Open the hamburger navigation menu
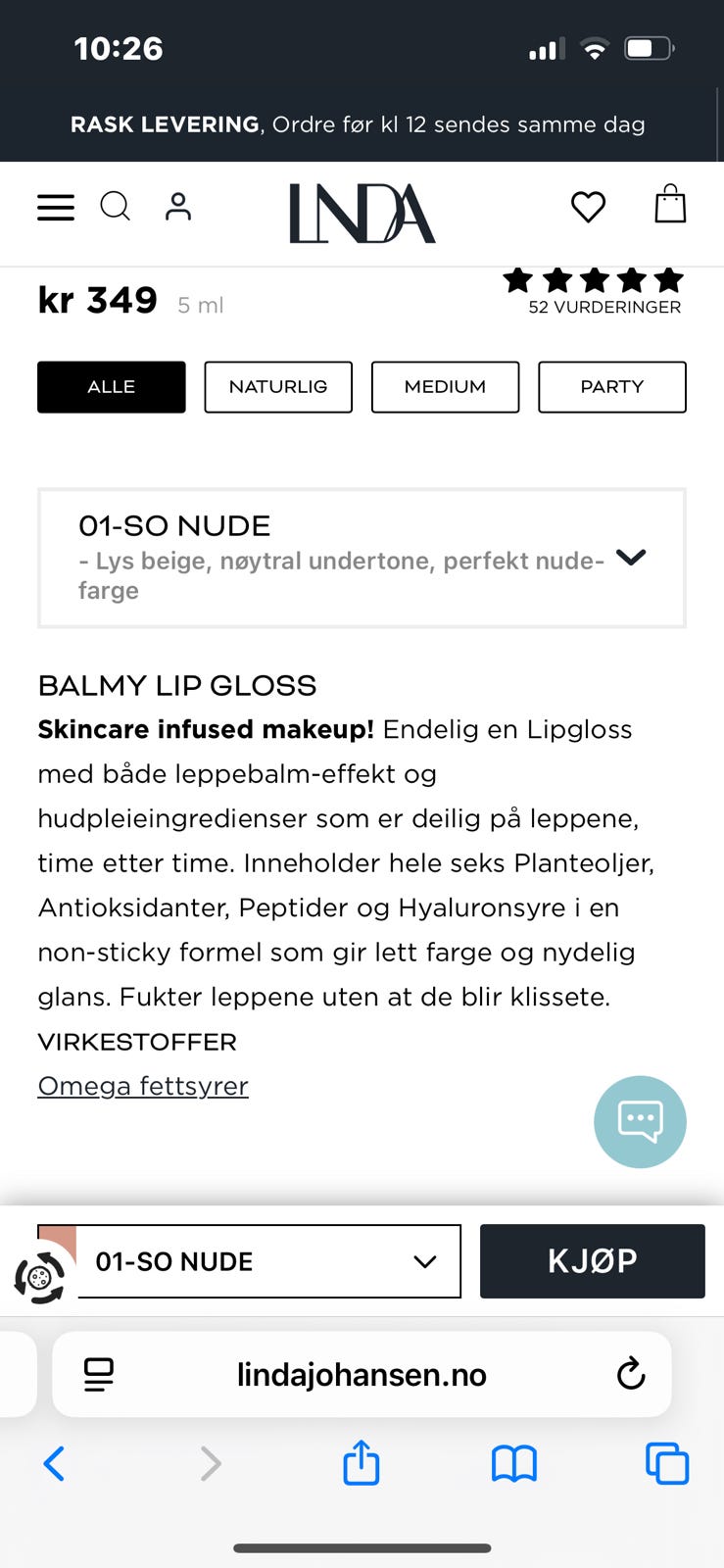The width and height of the screenshot is (724, 1568). point(55,207)
